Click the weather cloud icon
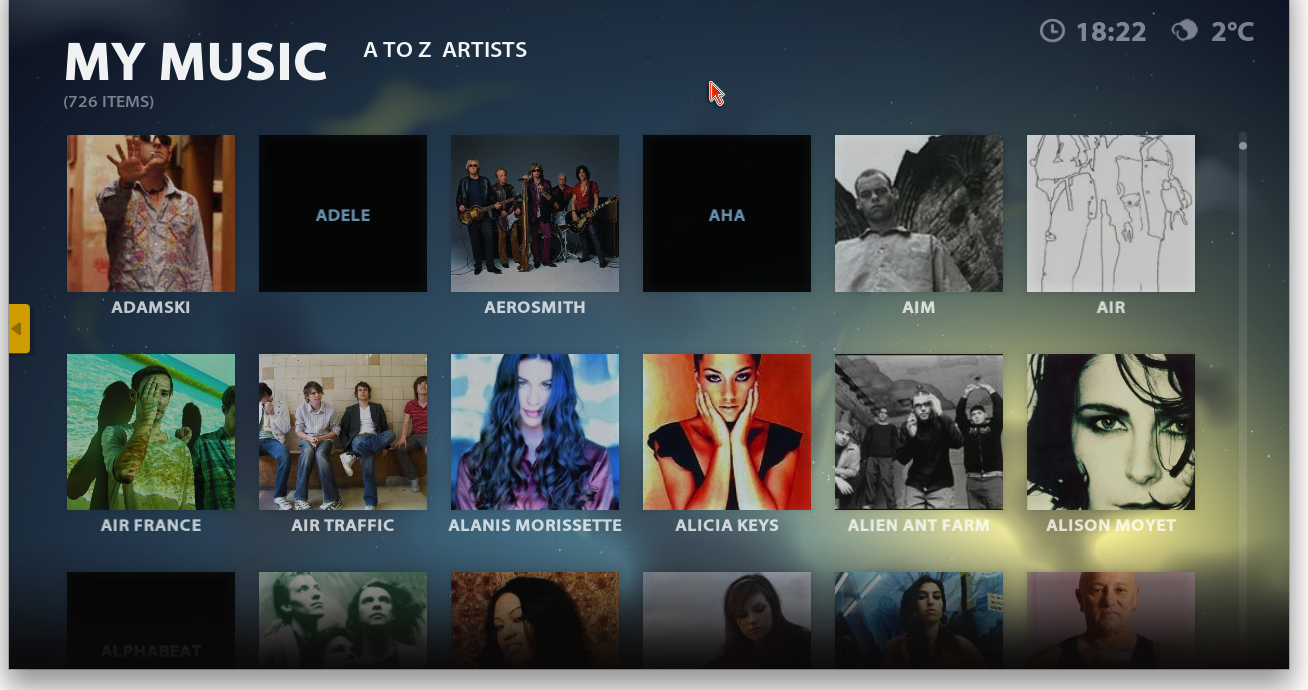The width and height of the screenshot is (1308, 690). point(1185,32)
